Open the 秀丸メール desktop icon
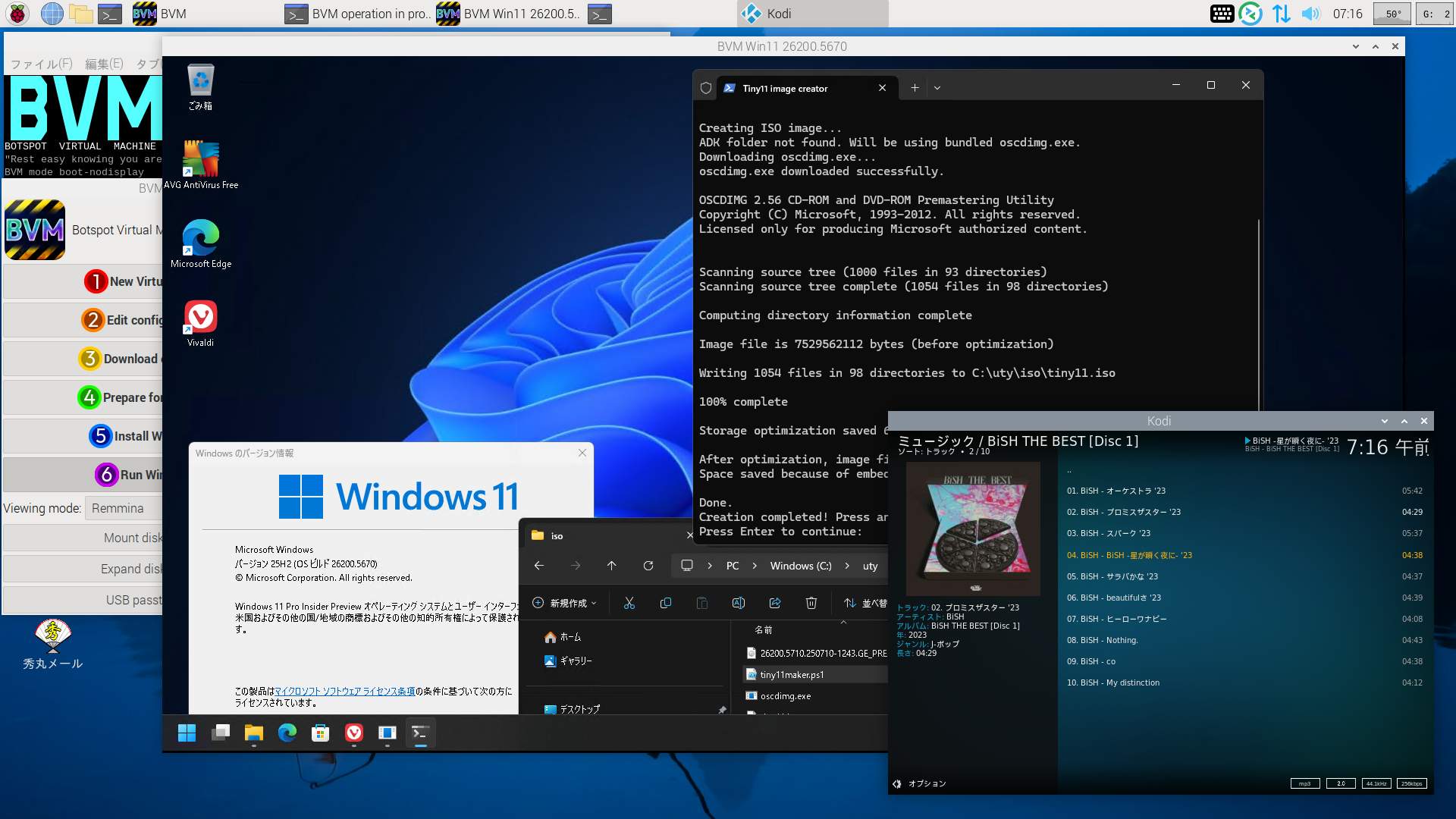Image resolution: width=1456 pixels, height=819 pixels. coord(52,645)
